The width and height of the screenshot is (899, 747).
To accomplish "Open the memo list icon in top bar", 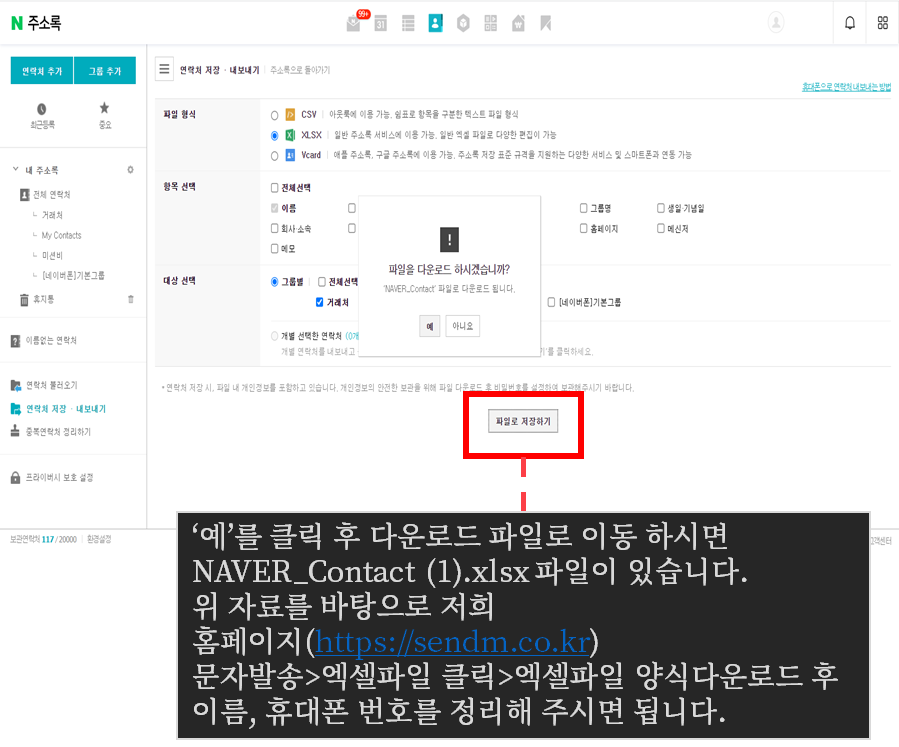I will (408, 24).
